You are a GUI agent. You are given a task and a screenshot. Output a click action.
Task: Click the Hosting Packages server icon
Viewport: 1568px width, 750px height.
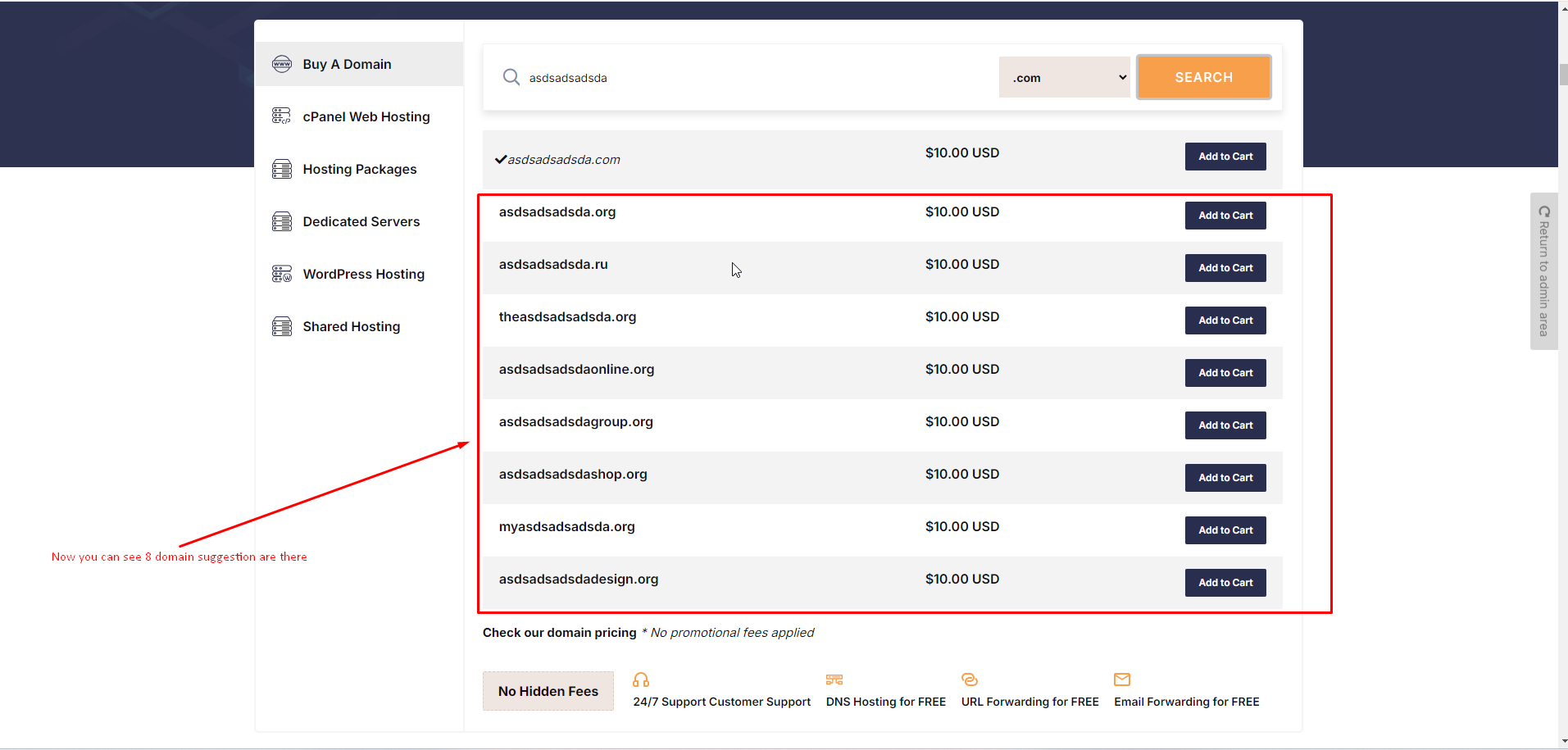tap(282, 169)
